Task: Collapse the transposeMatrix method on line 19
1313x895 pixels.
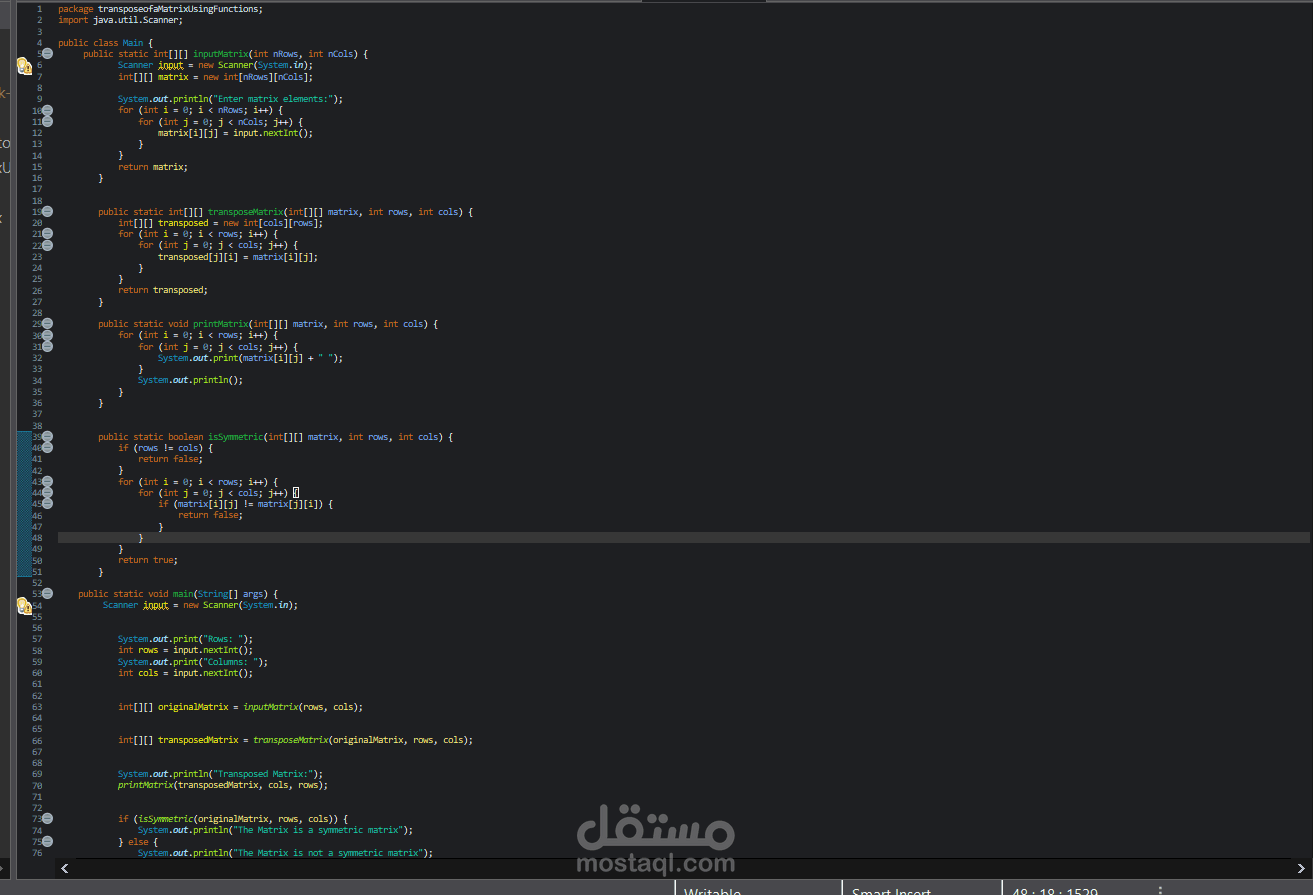Action: click(47, 211)
